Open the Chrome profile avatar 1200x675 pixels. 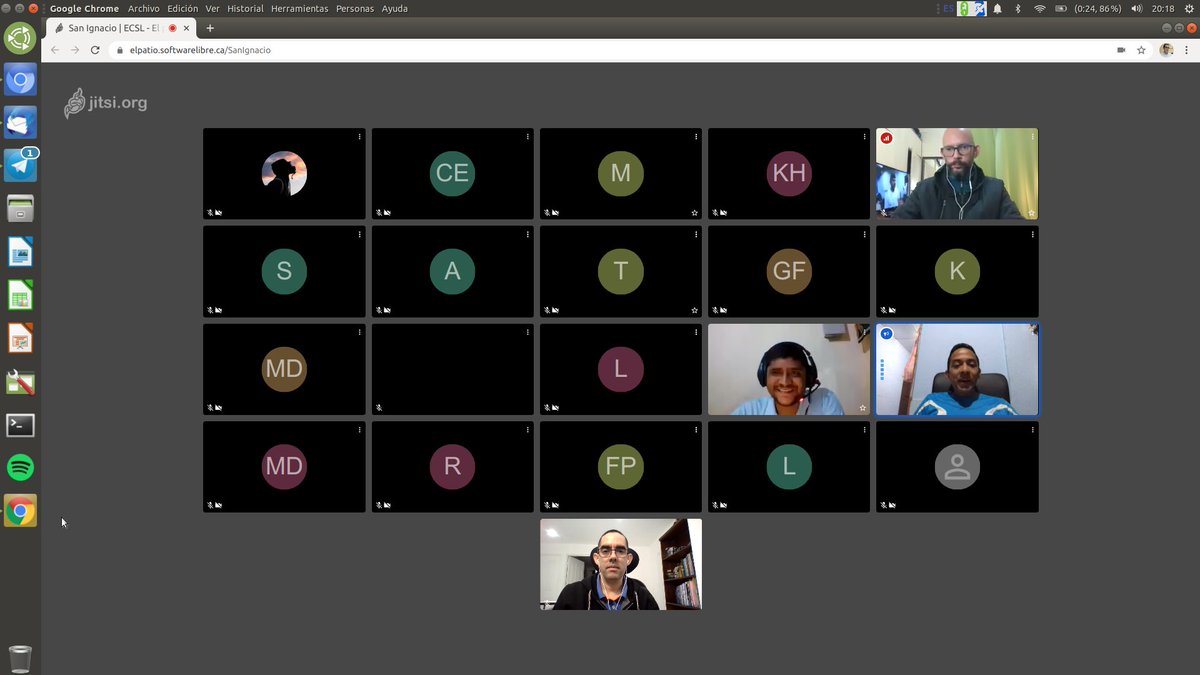tap(1166, 50)
